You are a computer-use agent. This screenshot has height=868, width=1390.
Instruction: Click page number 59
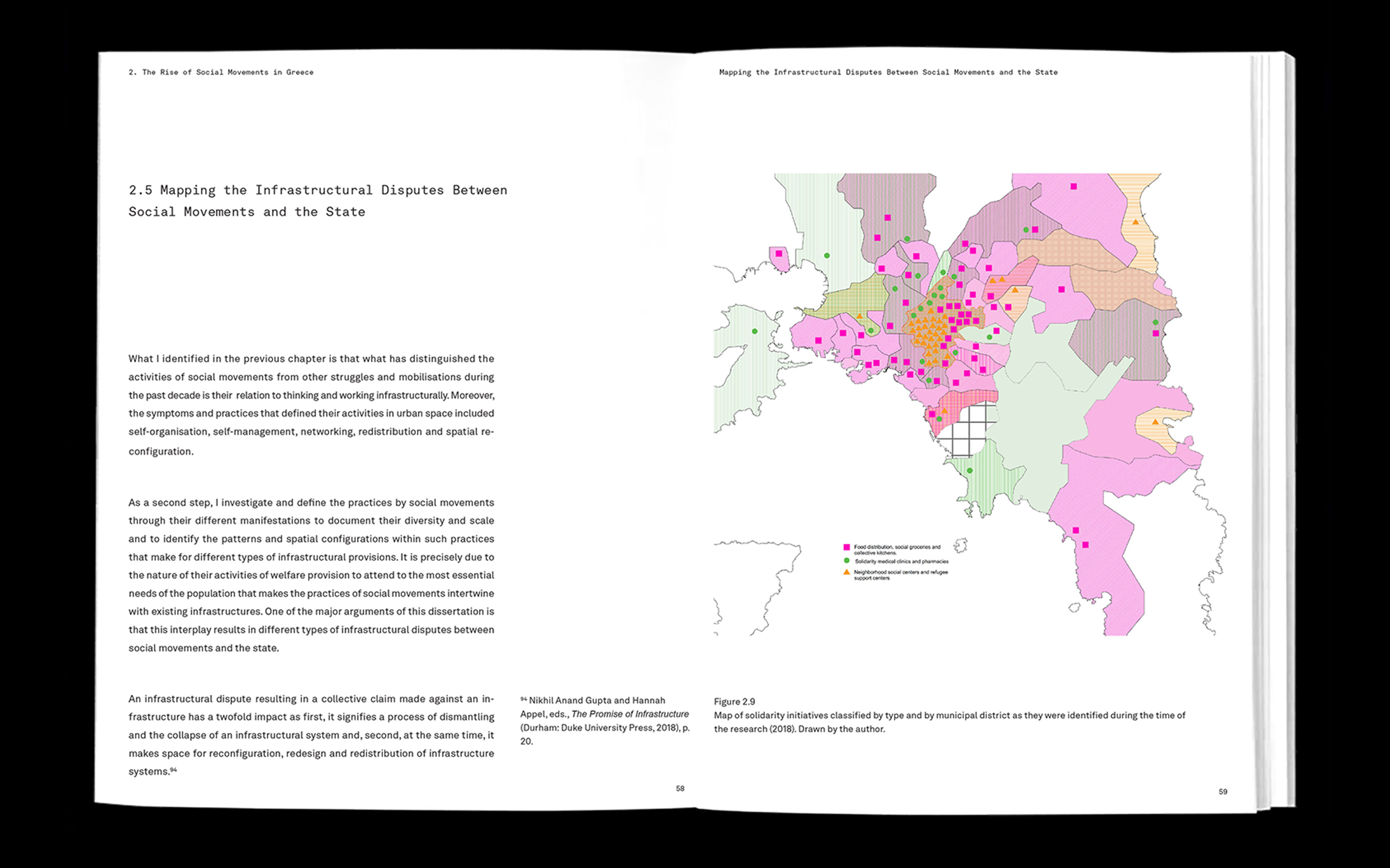(x=1222, y=792)
